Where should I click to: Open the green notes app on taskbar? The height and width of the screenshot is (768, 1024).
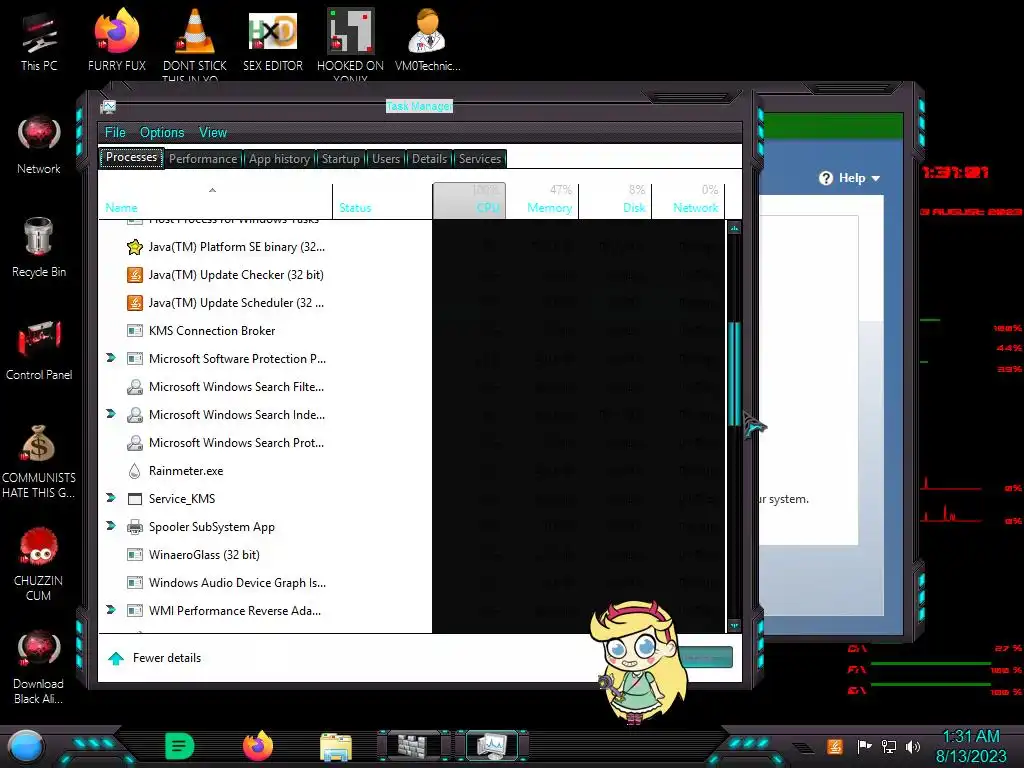[x=180, y=746]
